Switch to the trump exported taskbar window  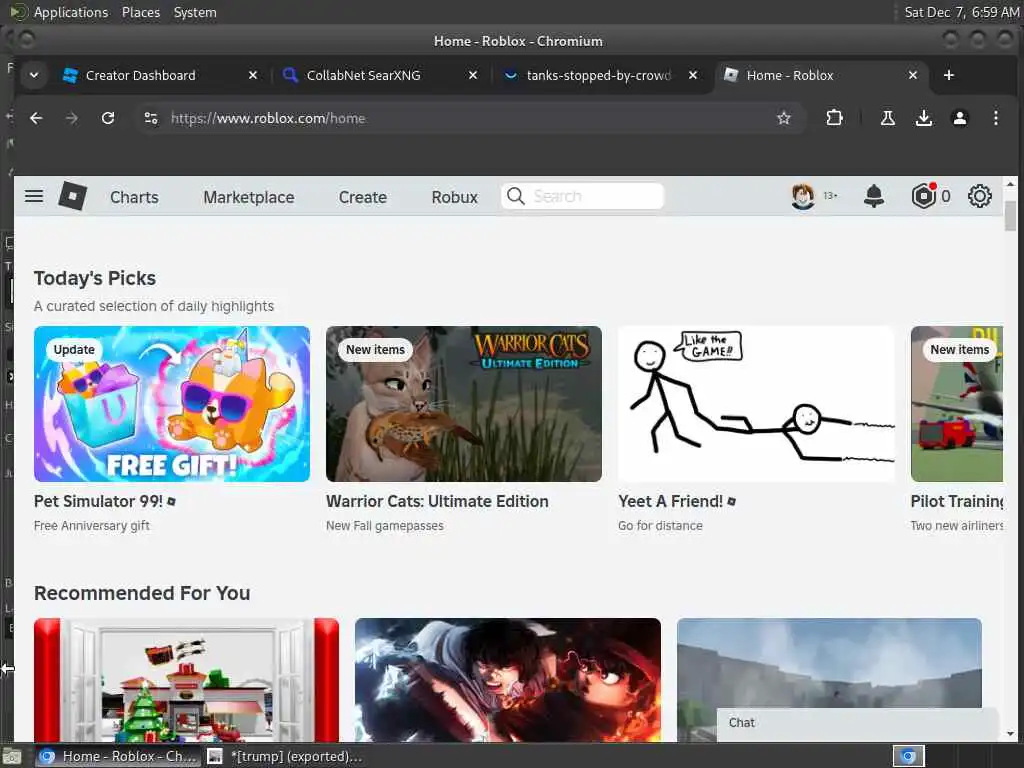click(x=285, y=756)
